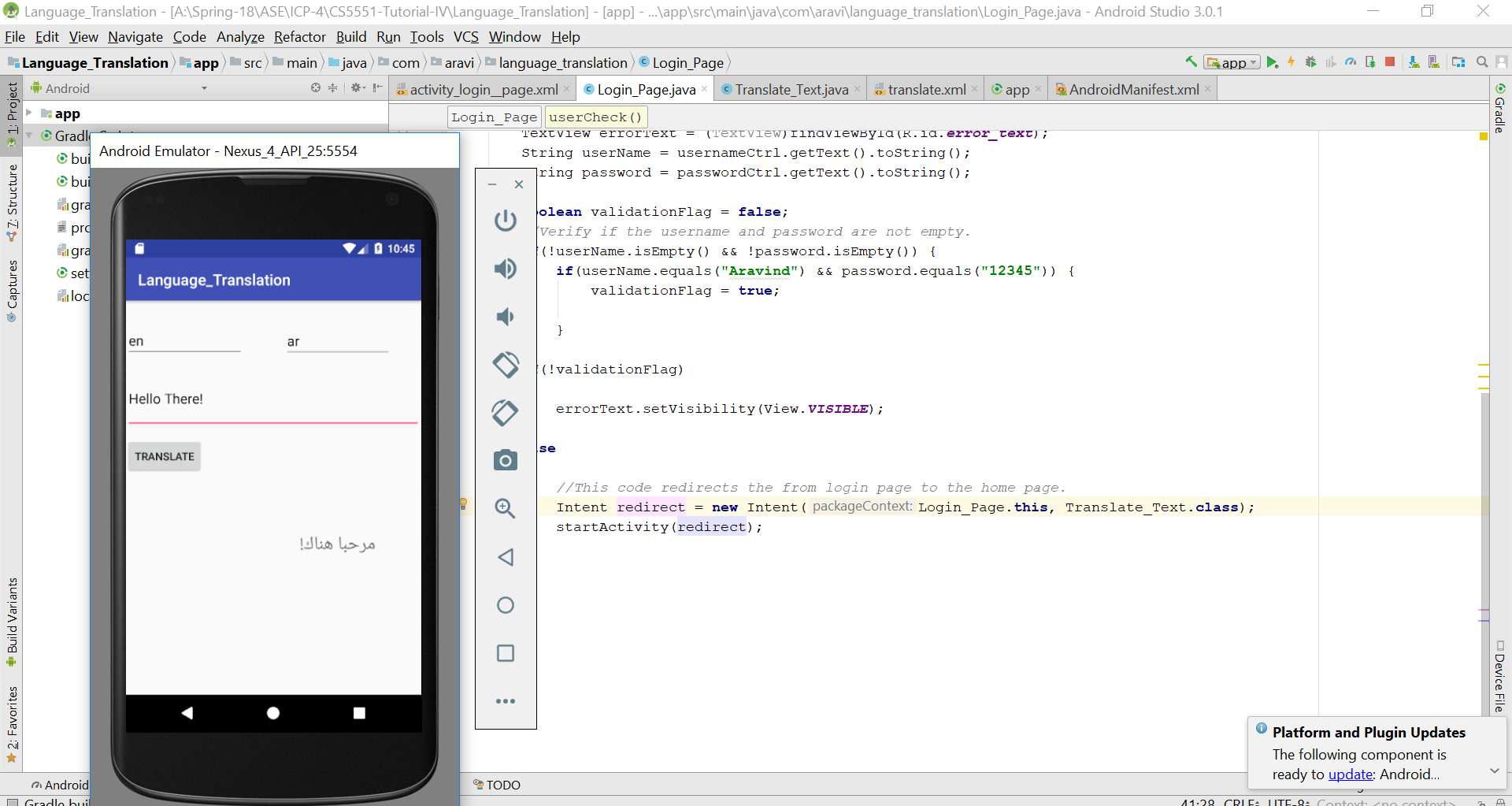
Task: Click emulator volume up icon
Action: point(506,269)
